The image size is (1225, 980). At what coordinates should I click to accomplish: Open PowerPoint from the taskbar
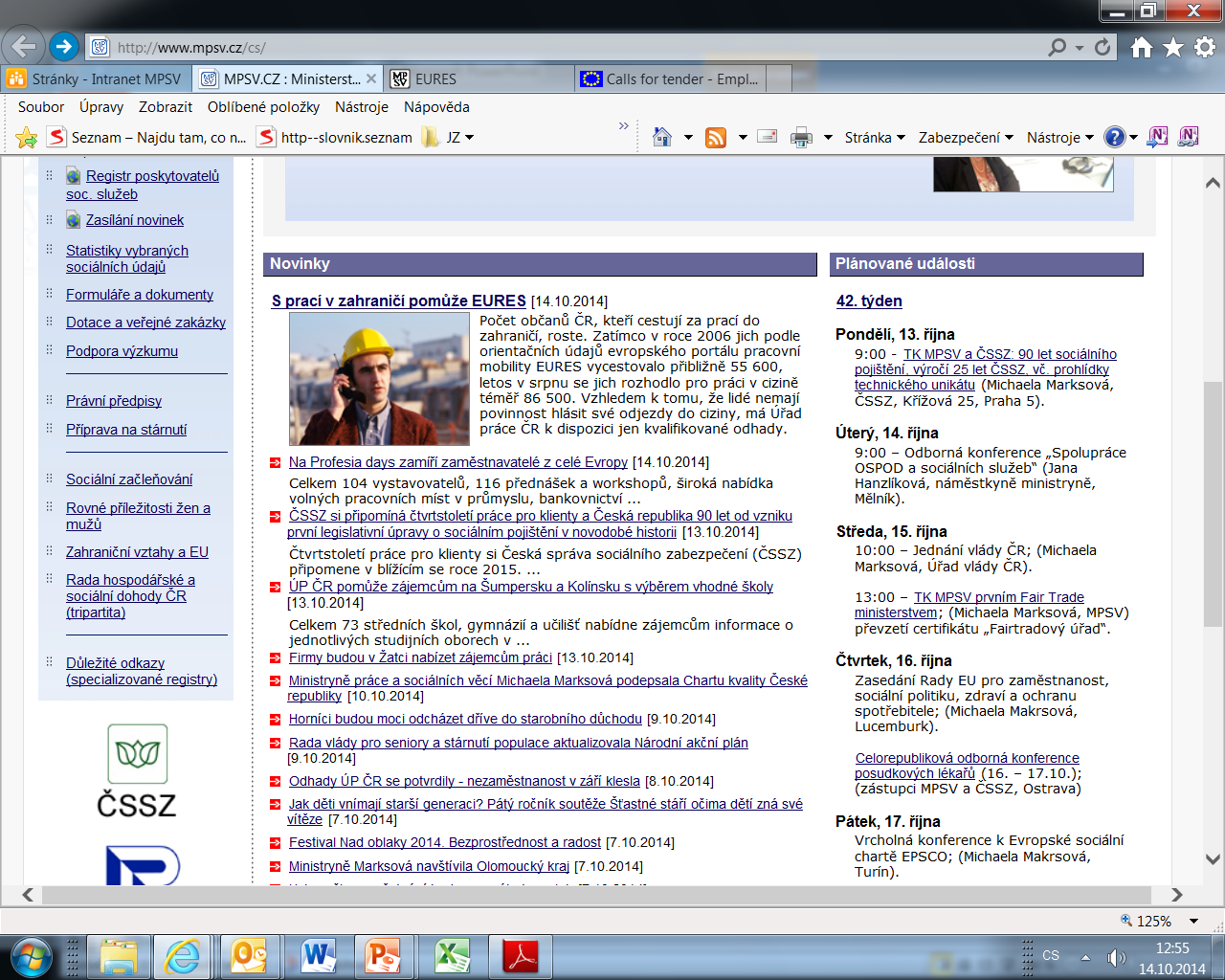coord(385,956)
